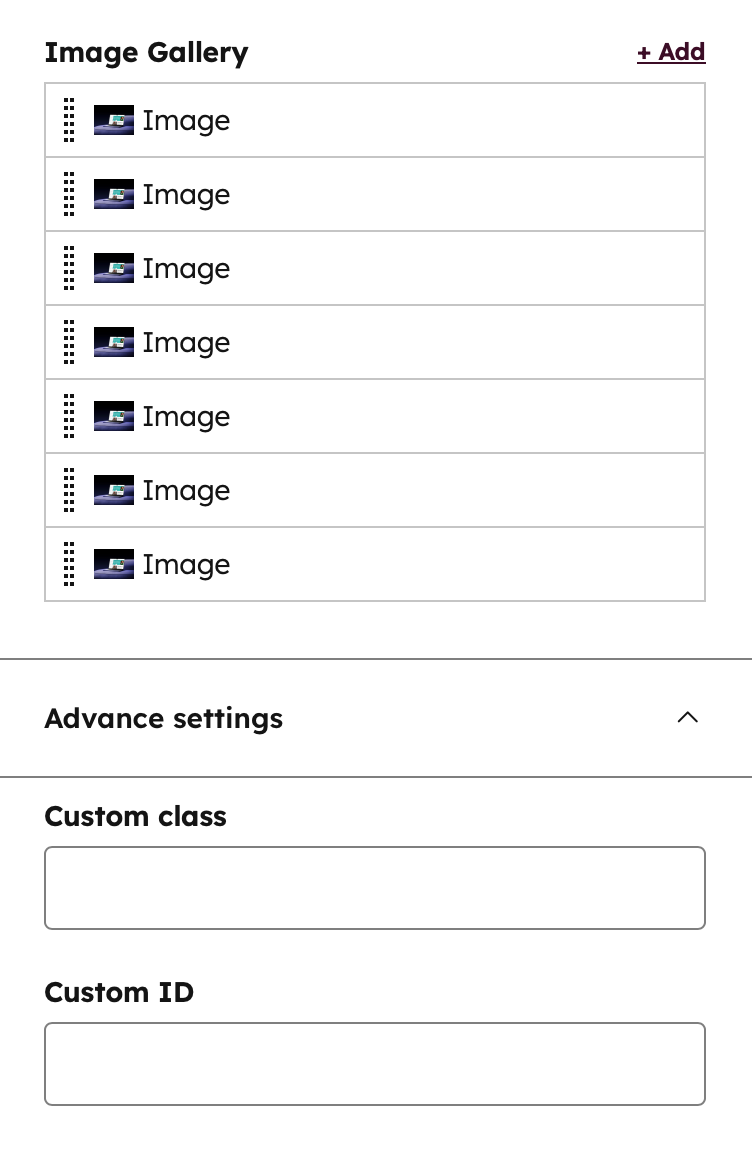Focus the Custom class text field

tap(375, 888)
